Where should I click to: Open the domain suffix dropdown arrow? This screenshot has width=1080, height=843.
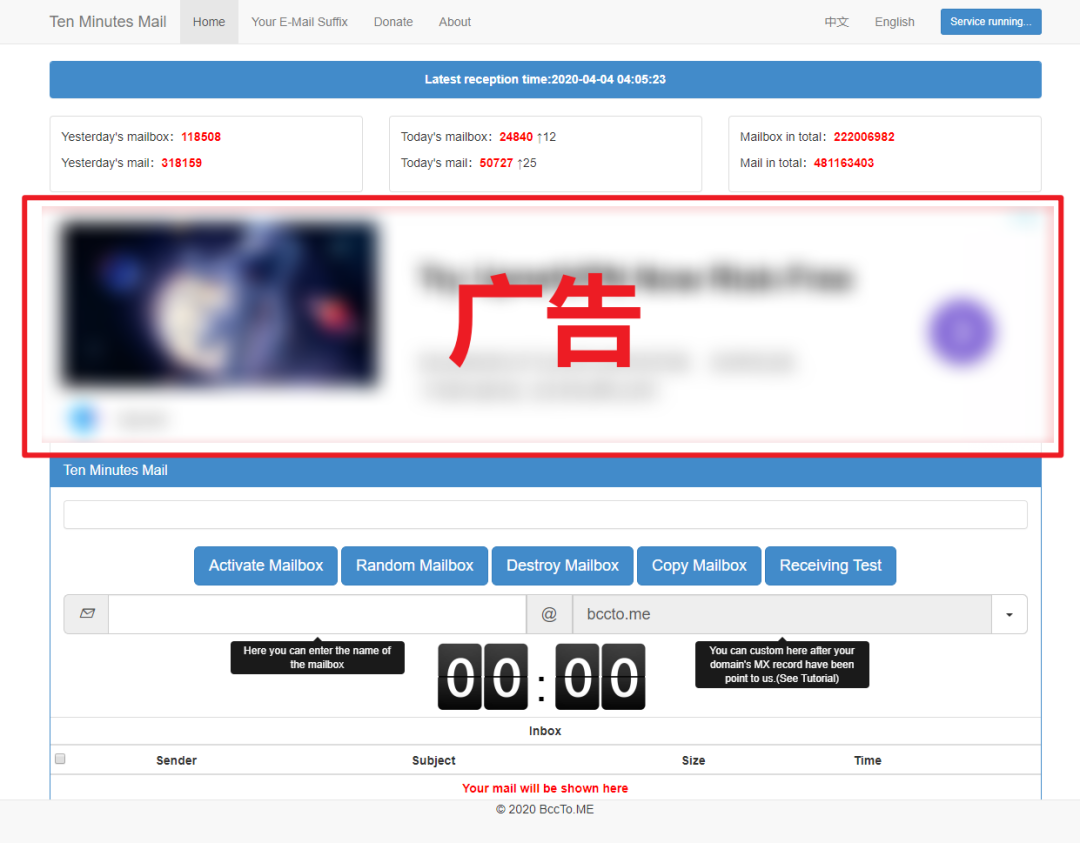coord(1009,614)
